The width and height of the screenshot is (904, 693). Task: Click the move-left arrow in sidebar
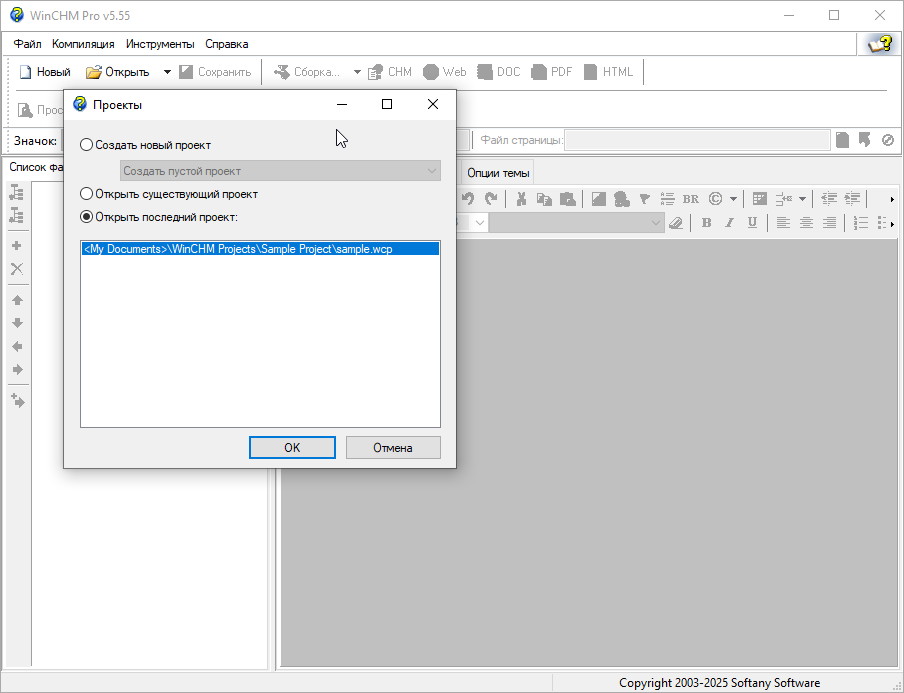pyautogui.click(x=17, y=346)
